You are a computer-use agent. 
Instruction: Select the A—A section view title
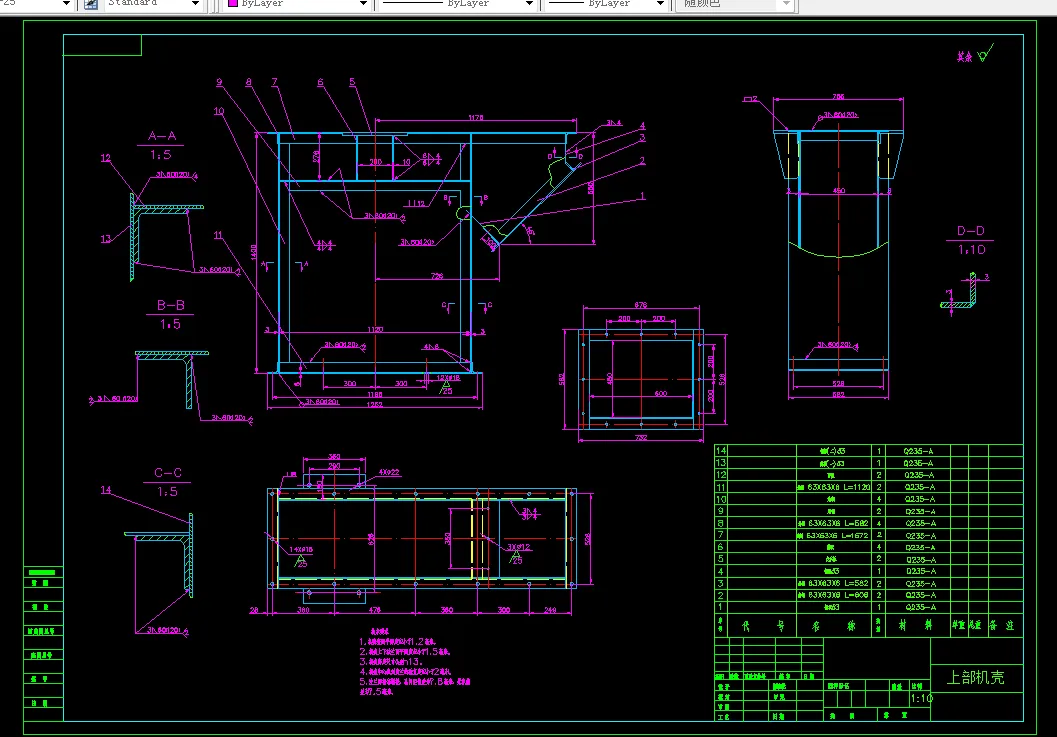coord(162,136)
